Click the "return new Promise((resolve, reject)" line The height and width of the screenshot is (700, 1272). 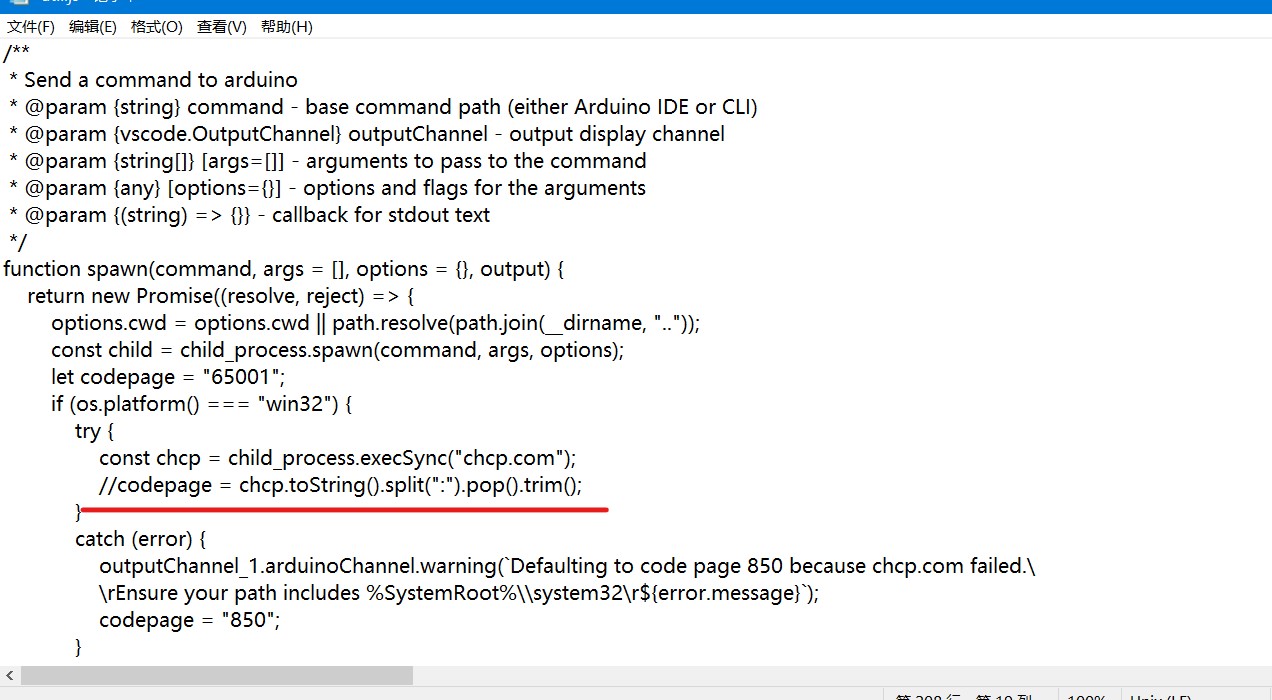click(x=220, y=296)
